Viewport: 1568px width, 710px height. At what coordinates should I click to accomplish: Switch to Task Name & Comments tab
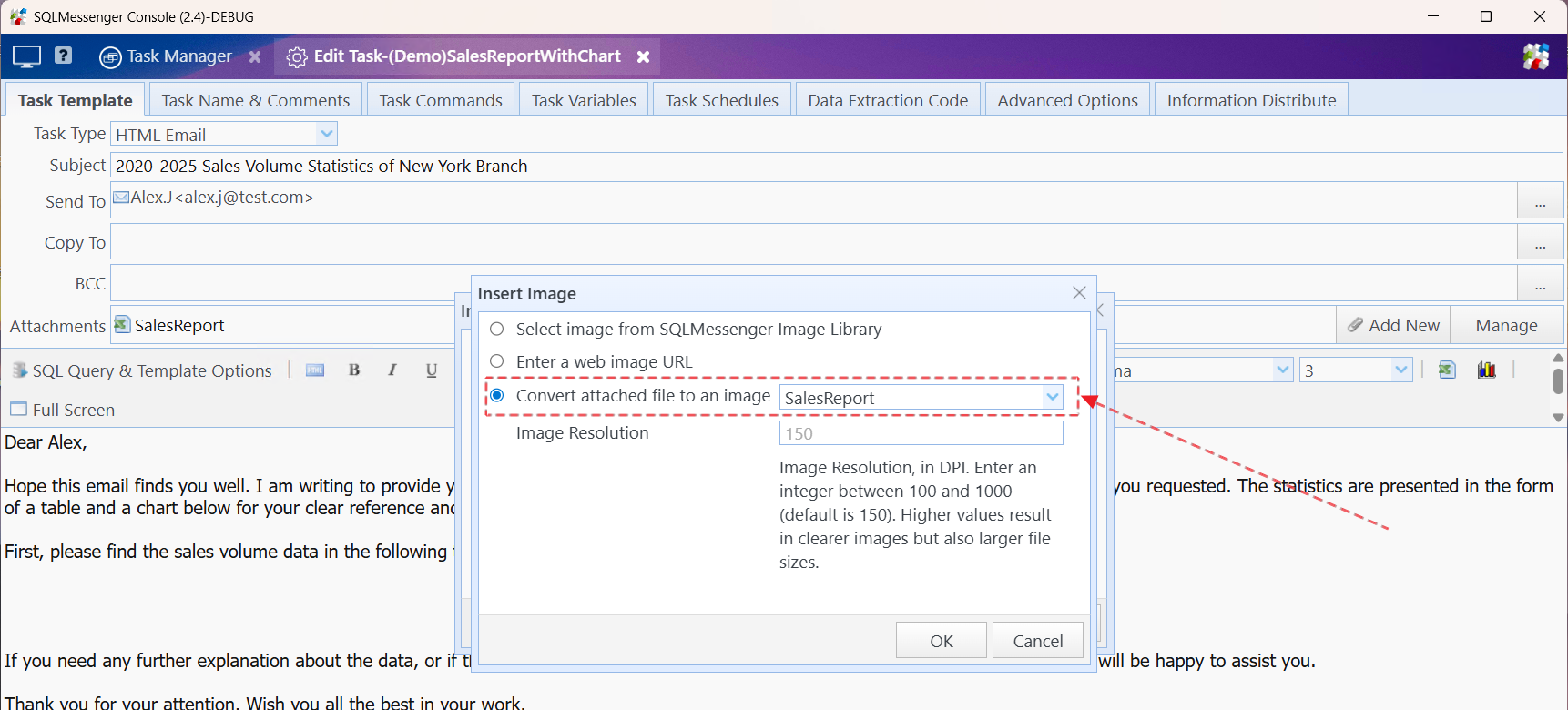tap(256, 100)
